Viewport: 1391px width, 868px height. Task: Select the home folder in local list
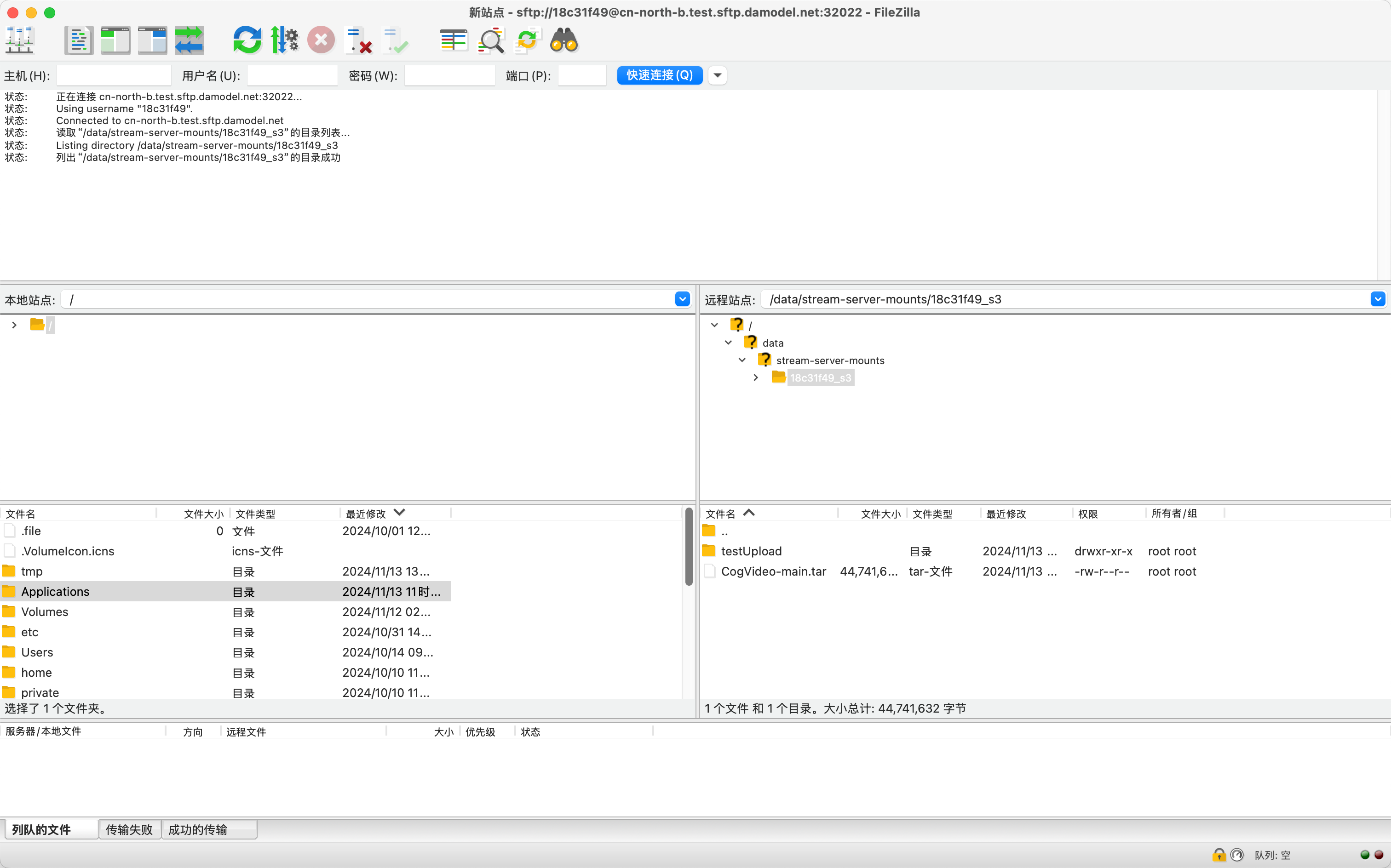225,672
